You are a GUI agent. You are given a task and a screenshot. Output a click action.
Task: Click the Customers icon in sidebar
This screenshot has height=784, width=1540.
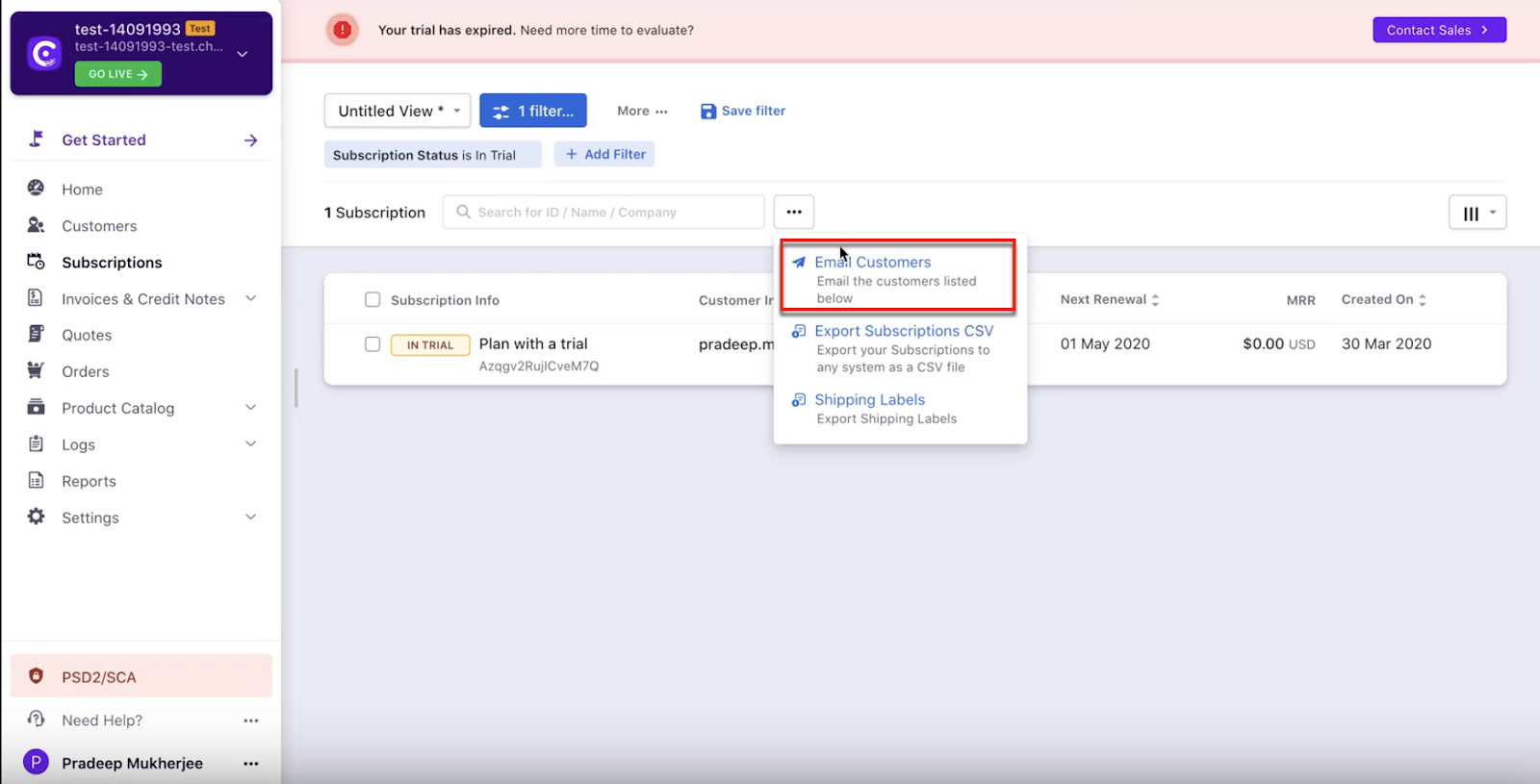click(x=36, y=225)
